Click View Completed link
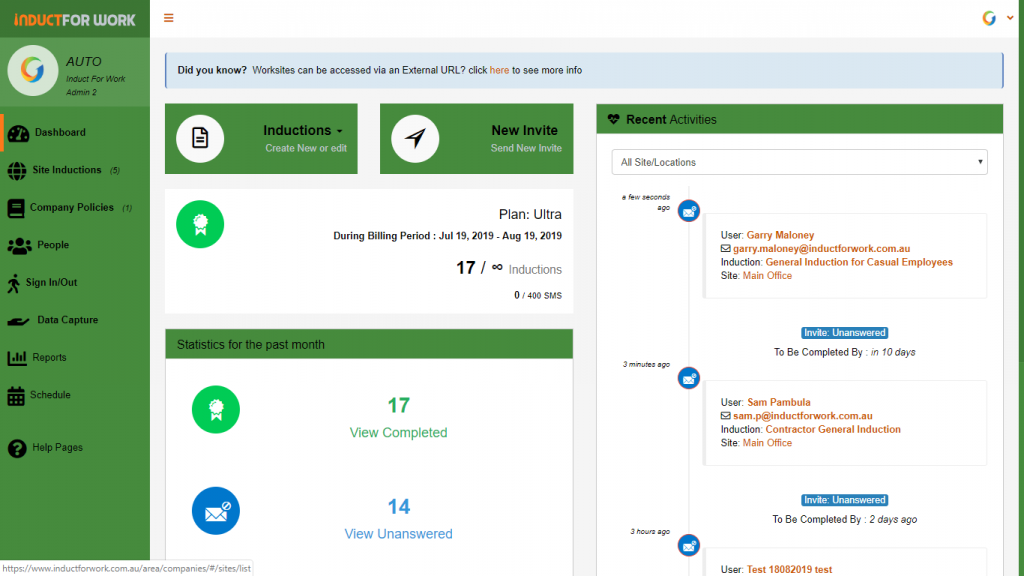The image size is (1024, 576). [x=398, y=432]
